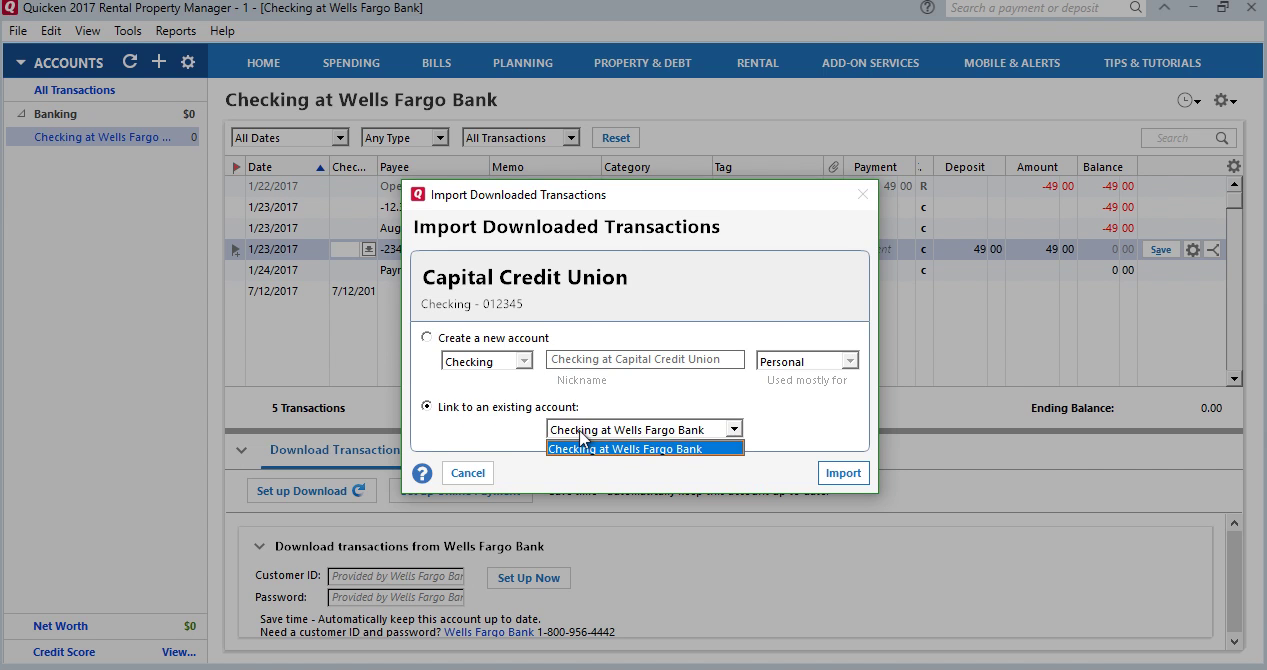Save the selected transaction
The image size is (1267, 670).
coord(1160,250)
